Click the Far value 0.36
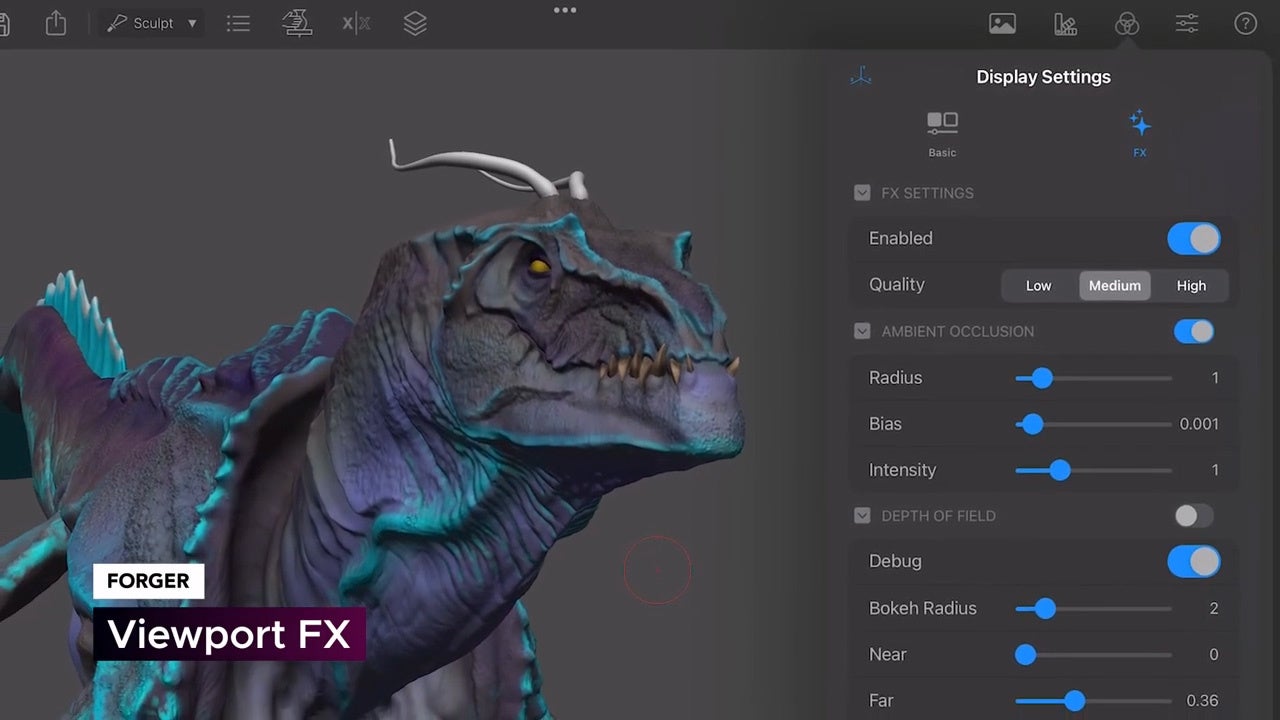This screenshot has height=720, width=1280. tap(1202, 701)
